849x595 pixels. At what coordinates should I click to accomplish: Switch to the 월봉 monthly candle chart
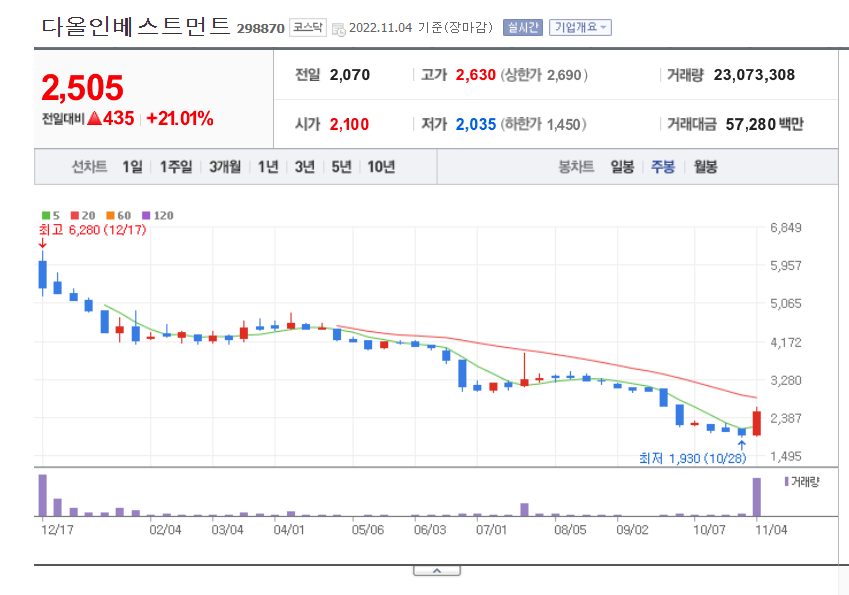(x=706, y=167)
